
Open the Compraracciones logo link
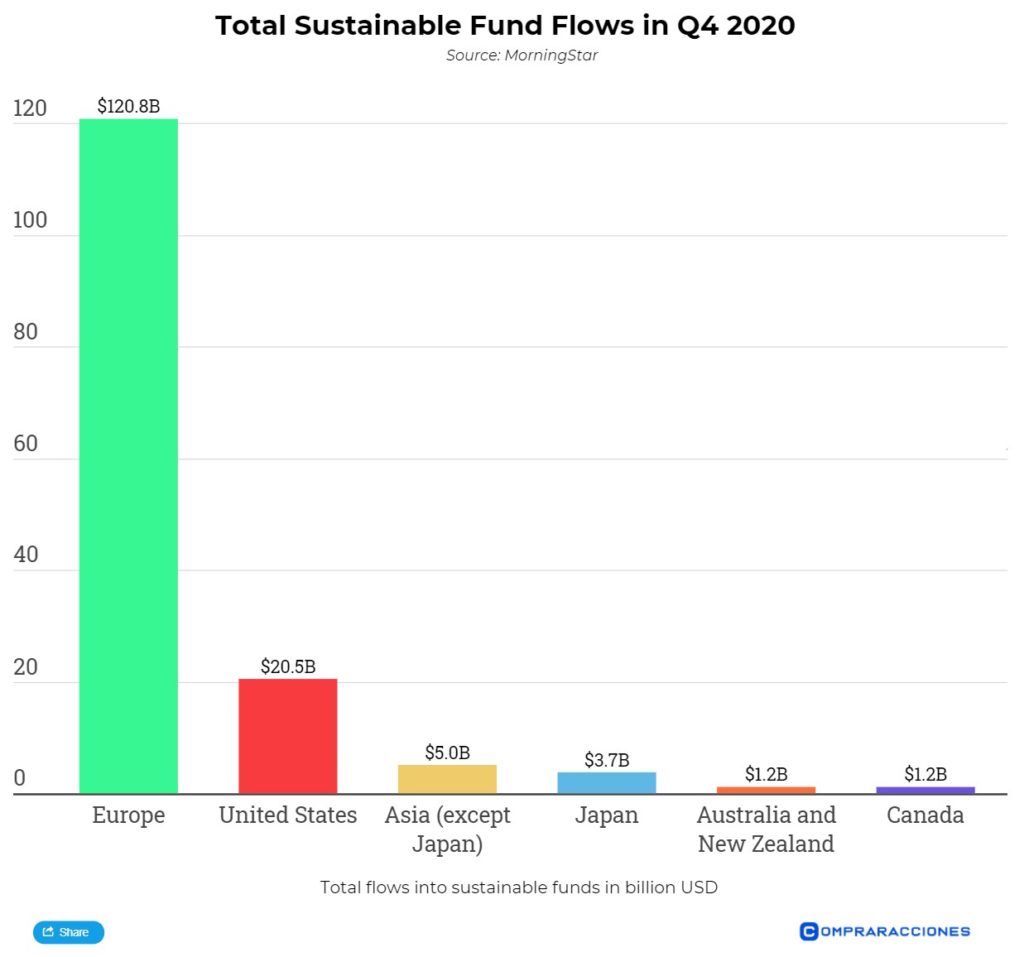pos(885,931)
